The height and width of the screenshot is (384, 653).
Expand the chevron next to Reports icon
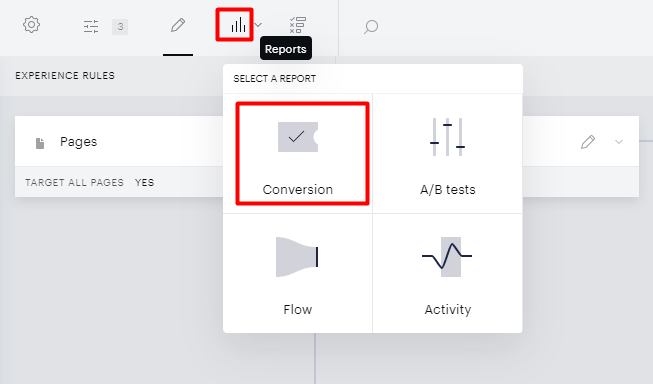[258, 25]
